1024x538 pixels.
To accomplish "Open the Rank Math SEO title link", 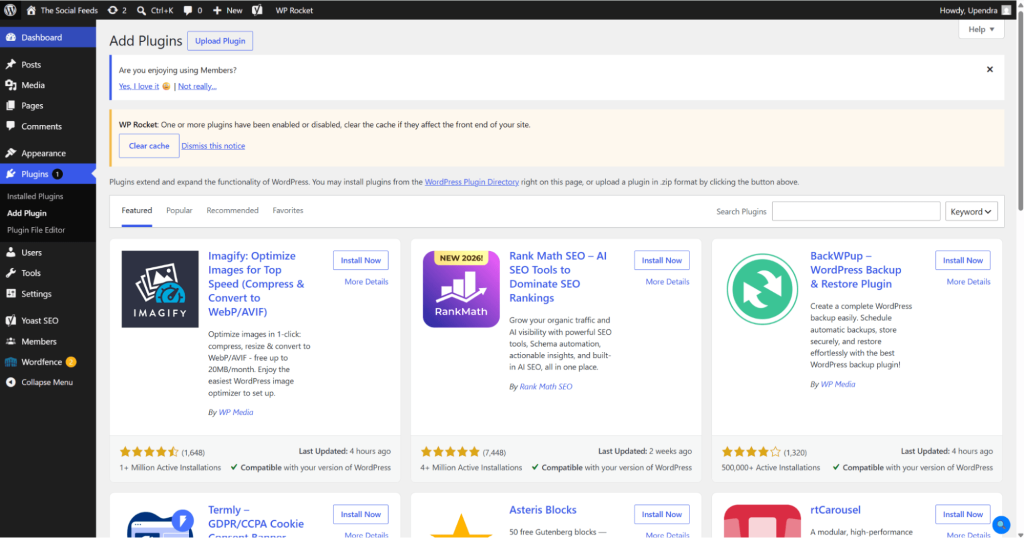I will coord(558,277).
